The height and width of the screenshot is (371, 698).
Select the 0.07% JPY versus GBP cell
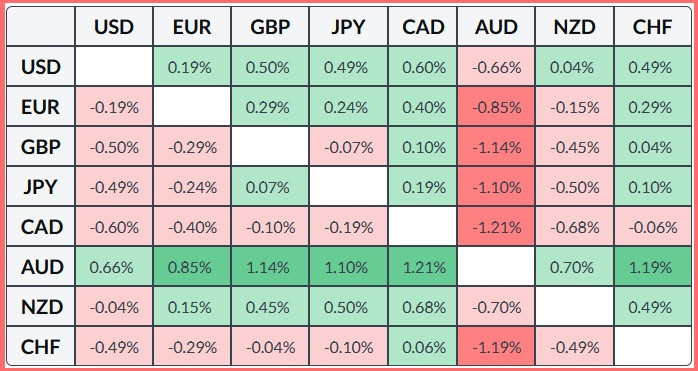pos(270,187)
